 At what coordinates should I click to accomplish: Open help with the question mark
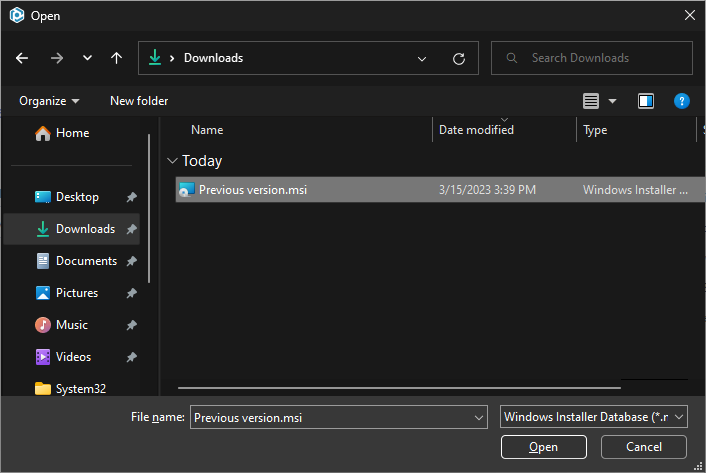pyautogui.click(x=682, y=101)
